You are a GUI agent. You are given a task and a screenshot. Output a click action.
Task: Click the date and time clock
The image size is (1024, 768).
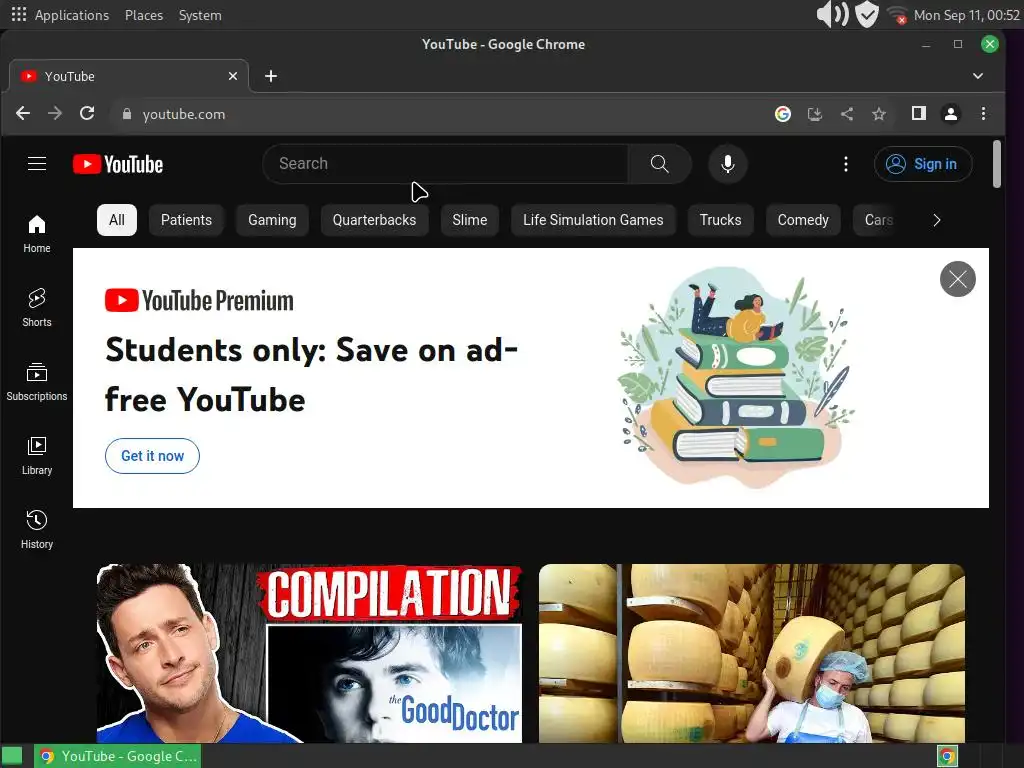pyautogui.click(x=967, y=15)
